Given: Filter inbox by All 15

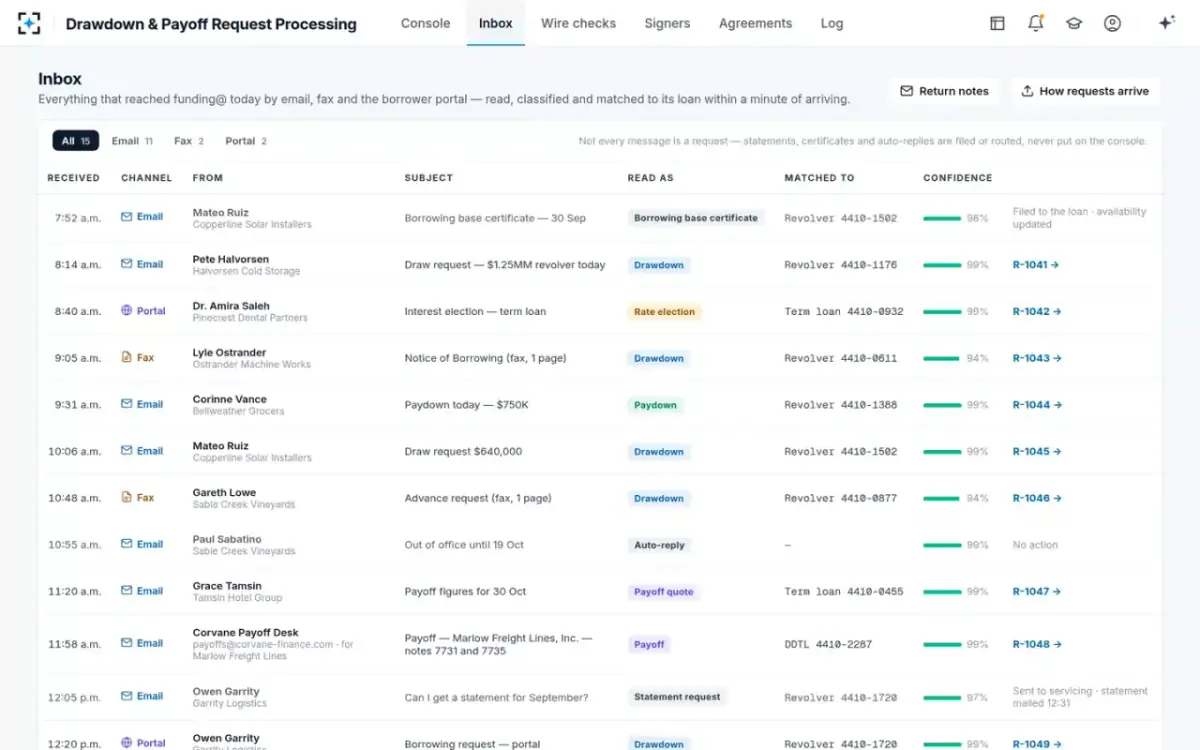Looking at the screenshot, I should (x=76, y=141).
